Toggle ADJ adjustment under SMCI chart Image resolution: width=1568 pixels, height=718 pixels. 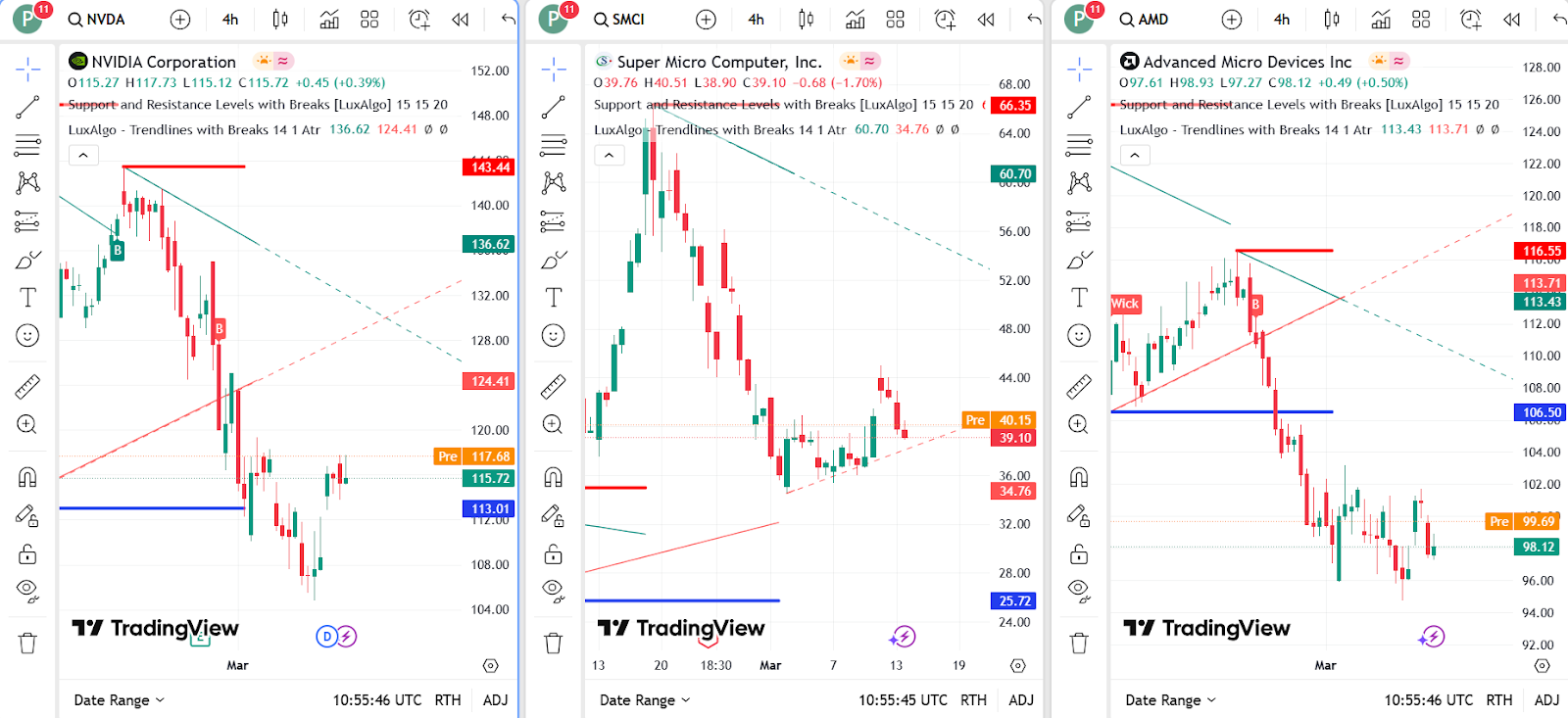[x=1021, y=700]
